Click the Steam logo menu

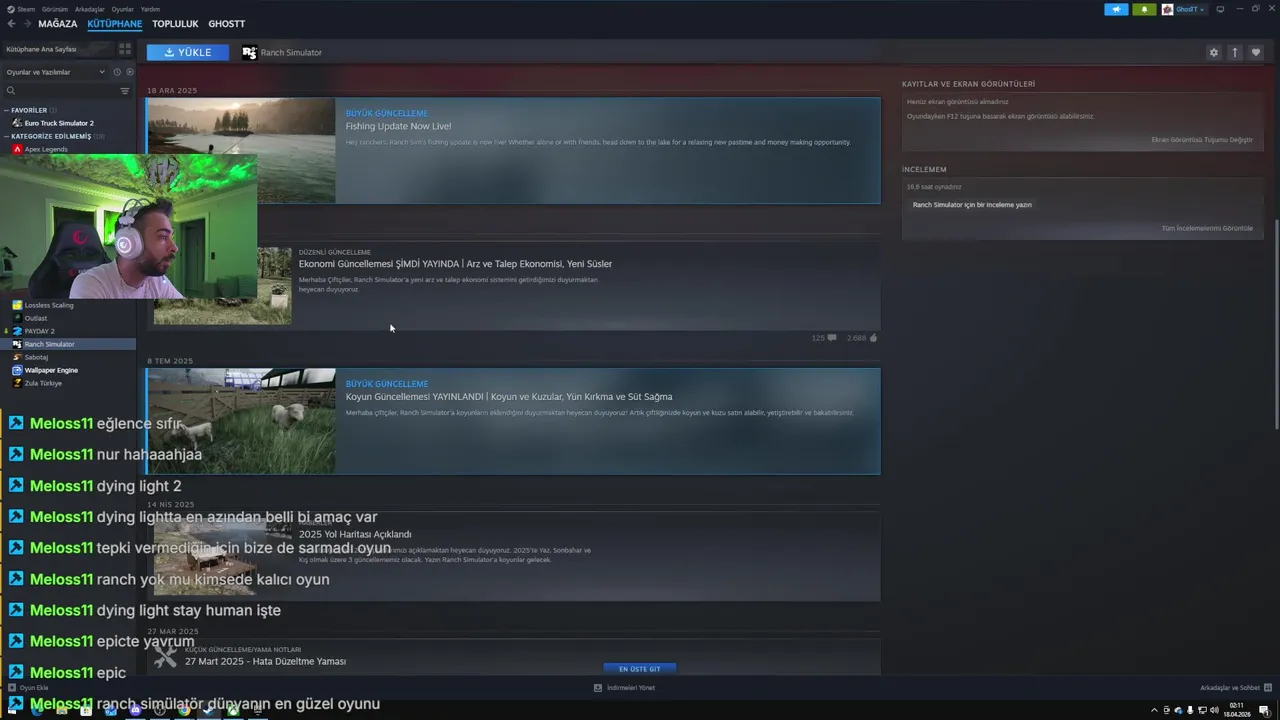coord(11,9)
